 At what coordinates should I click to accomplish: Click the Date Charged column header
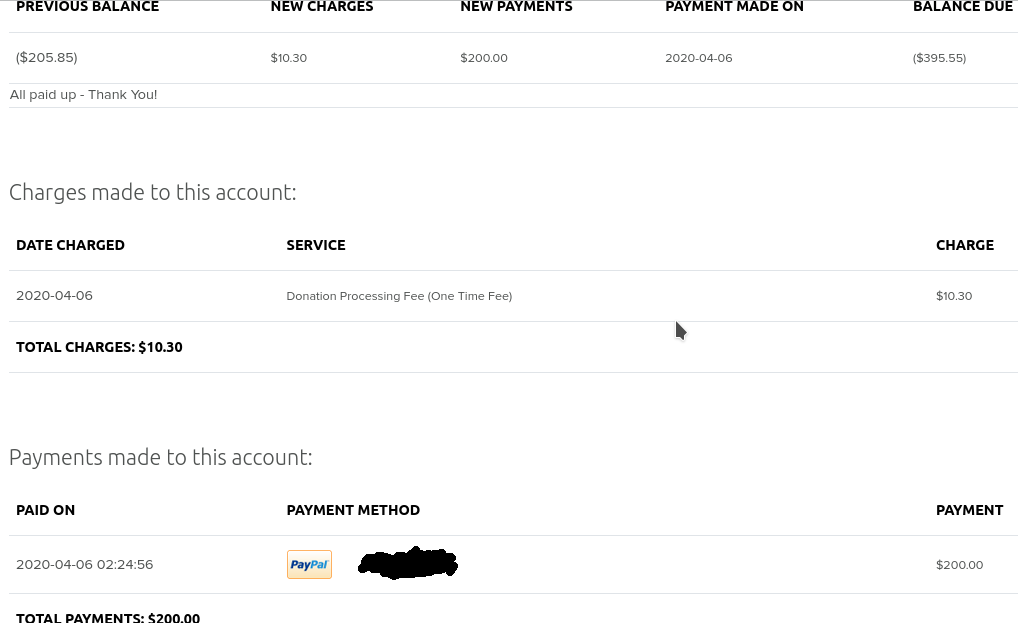point(70,245)
